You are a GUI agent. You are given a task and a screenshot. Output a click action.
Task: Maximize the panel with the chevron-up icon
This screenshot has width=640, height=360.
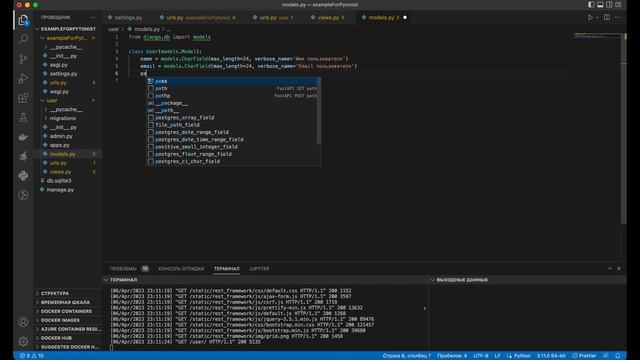[610, 269]
